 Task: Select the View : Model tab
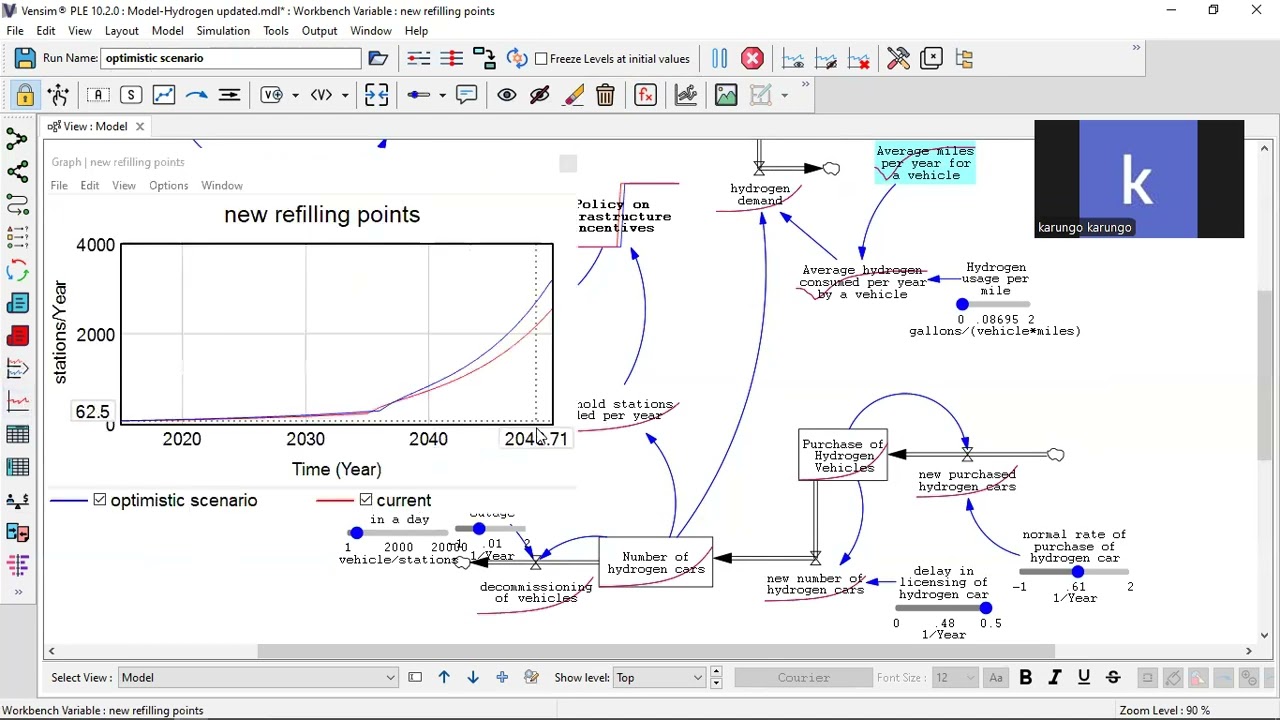click(x=94, y=126)
